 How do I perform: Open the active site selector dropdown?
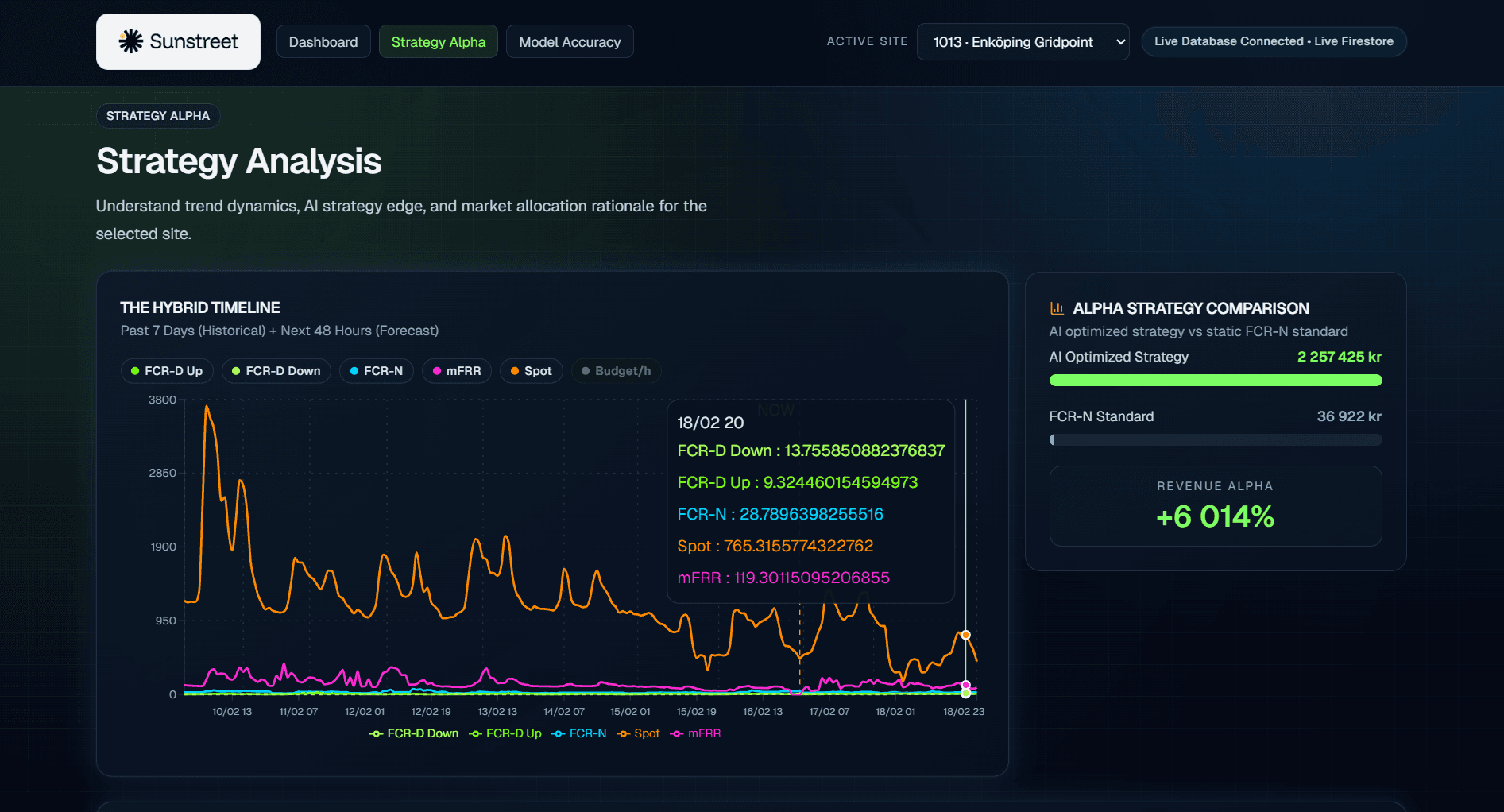(x=1023, y=41)
